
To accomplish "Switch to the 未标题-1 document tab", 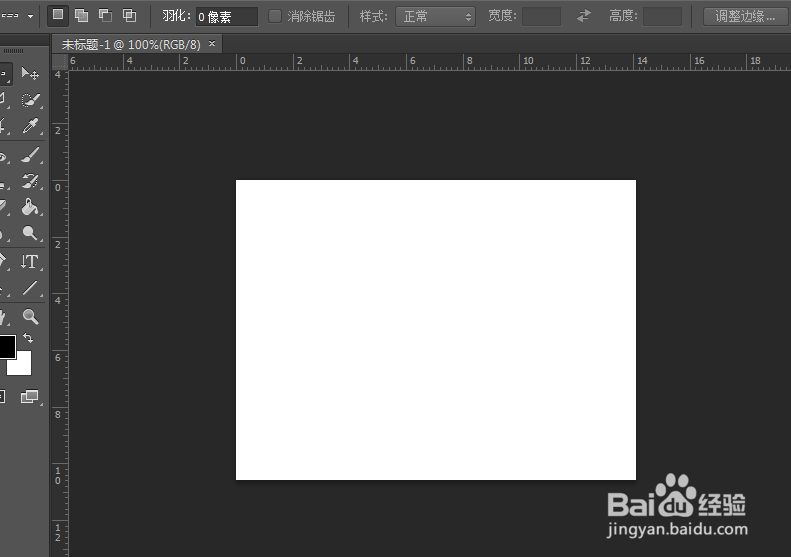I will point(131,44).
